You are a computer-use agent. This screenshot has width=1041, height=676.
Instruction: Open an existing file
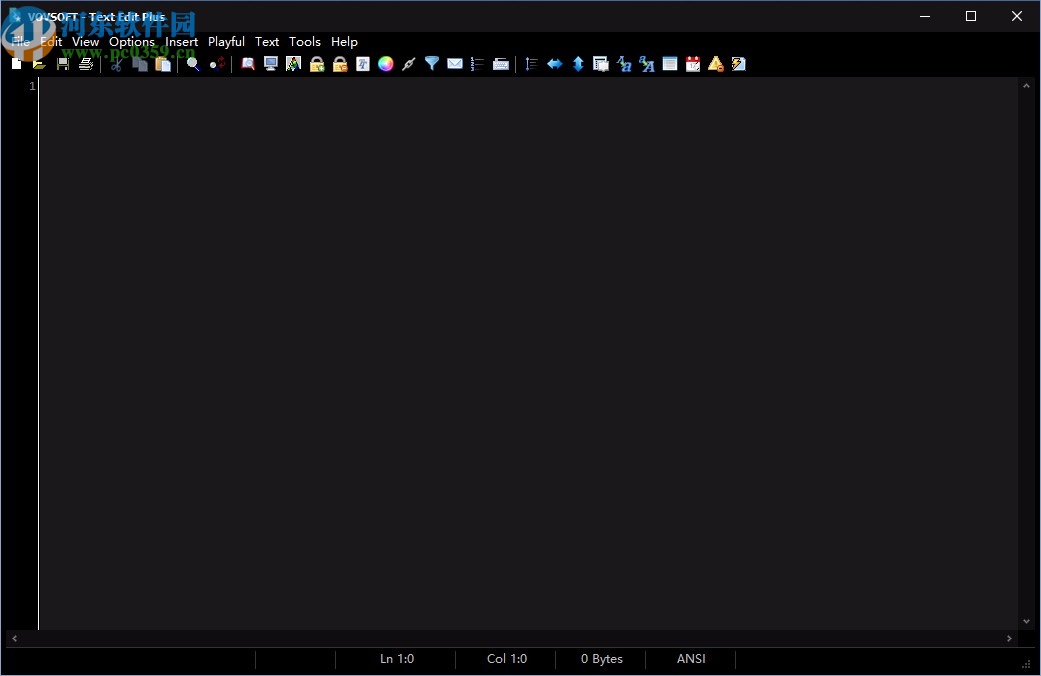click(x=39, y=63)
